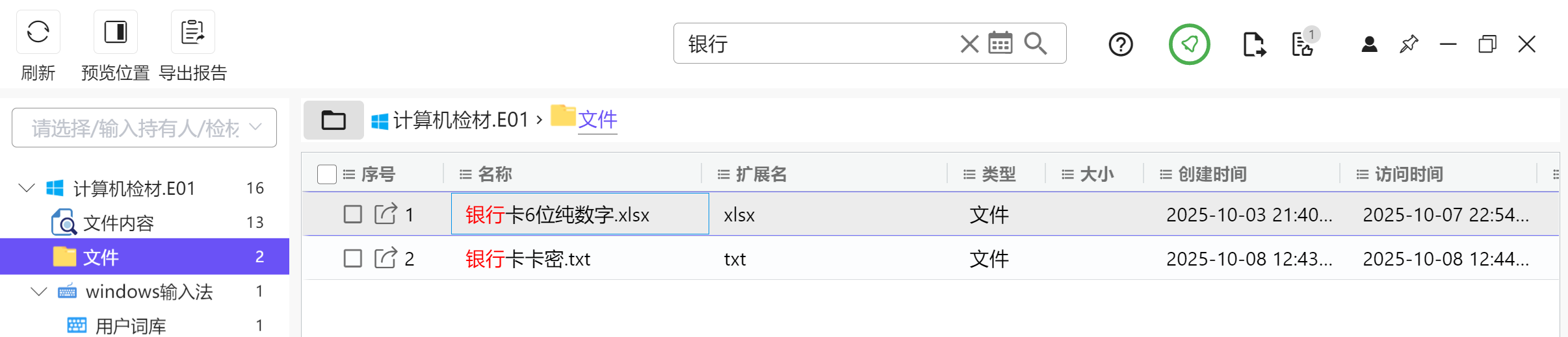Toggle the preview position (预览位置) icon
This screenshot has width=1568, height=337.
point(116,32)
